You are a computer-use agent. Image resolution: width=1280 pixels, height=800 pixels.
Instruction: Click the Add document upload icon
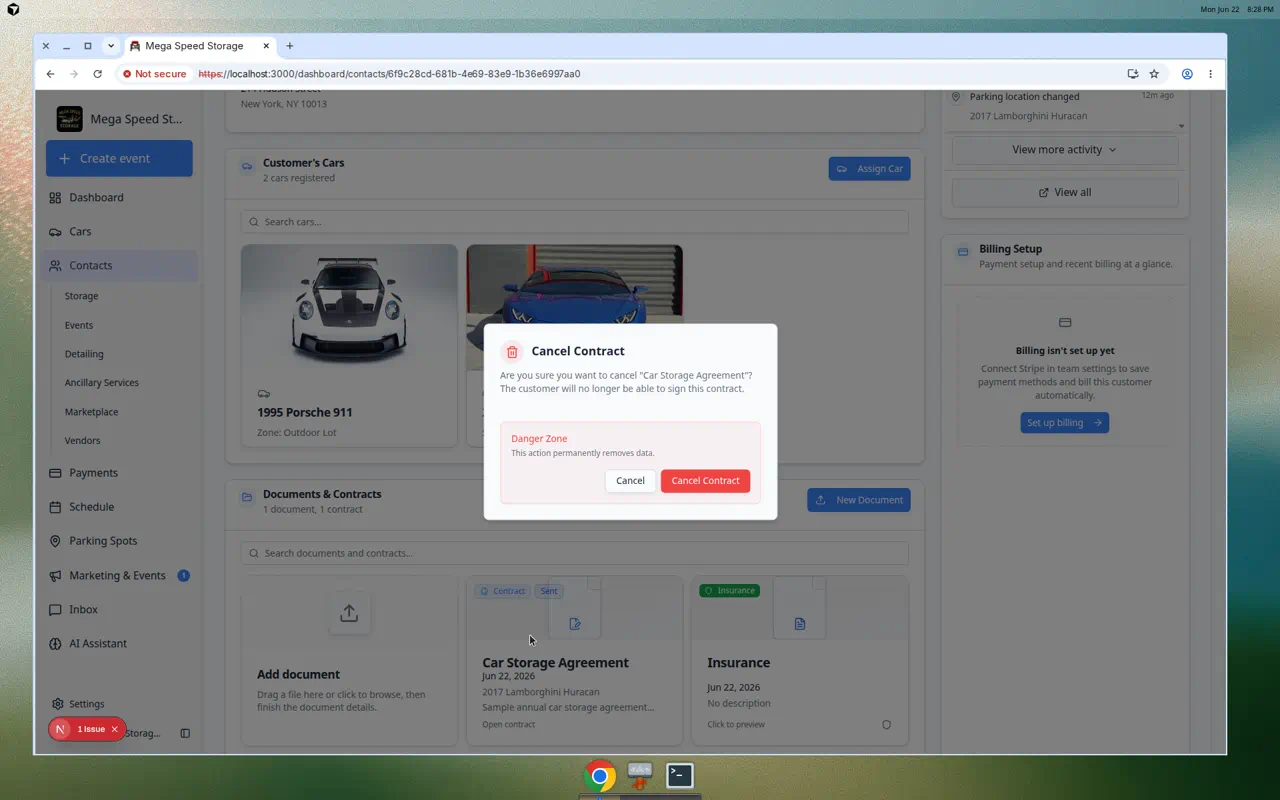click(349, 613)
